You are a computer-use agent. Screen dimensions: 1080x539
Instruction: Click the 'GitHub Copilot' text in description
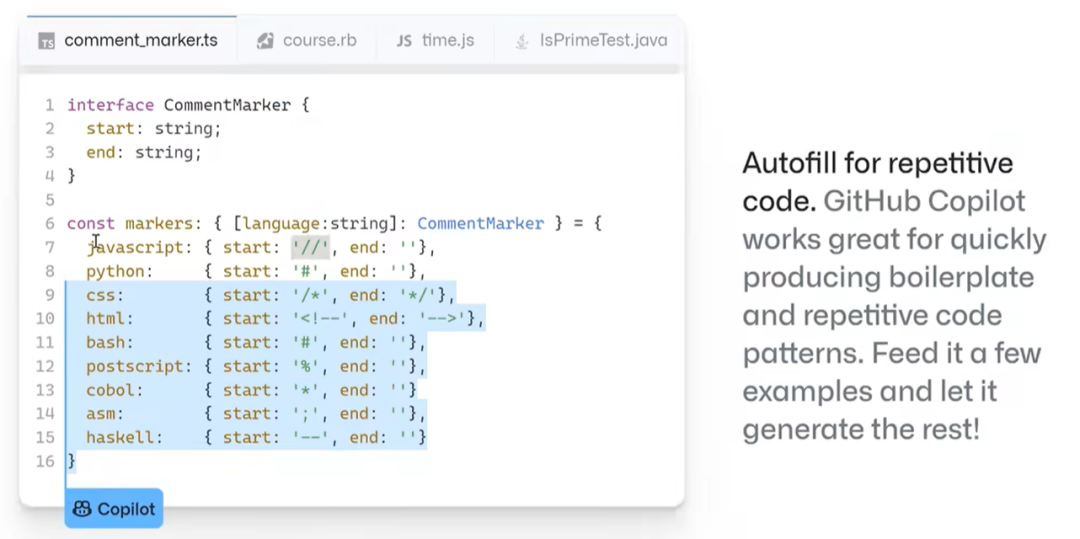click(x=925, y=201)
